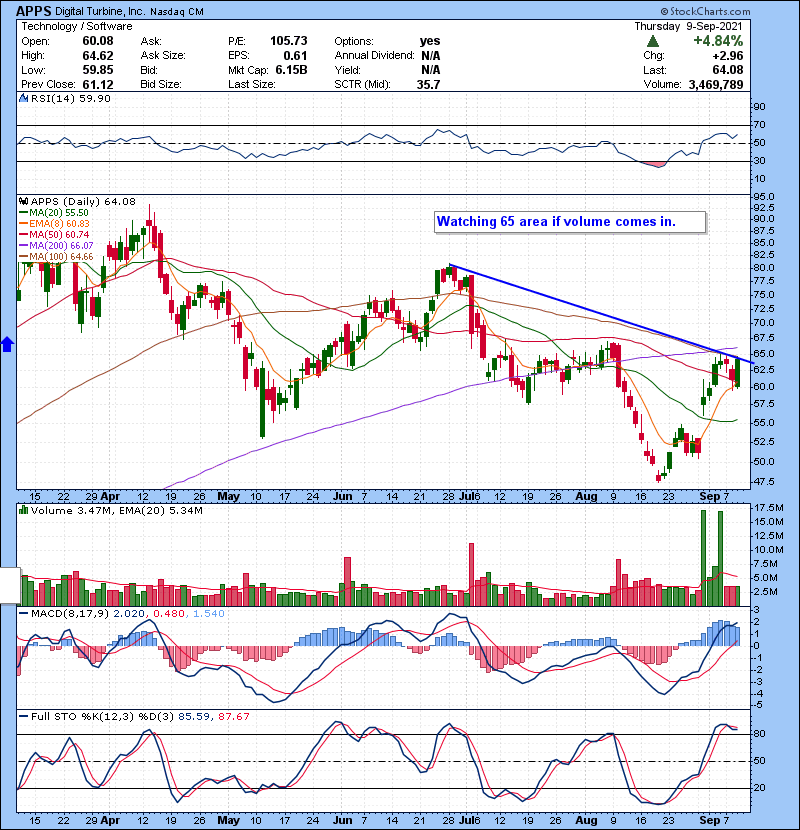This screenshot has width=800, height=830.
Task: Click the volume bars icon beside Volume label
Action: click(x=23, y=510)
